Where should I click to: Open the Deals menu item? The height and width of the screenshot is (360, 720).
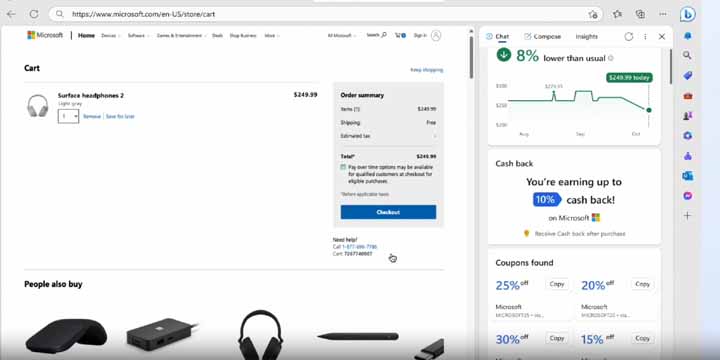pos(217,35)
